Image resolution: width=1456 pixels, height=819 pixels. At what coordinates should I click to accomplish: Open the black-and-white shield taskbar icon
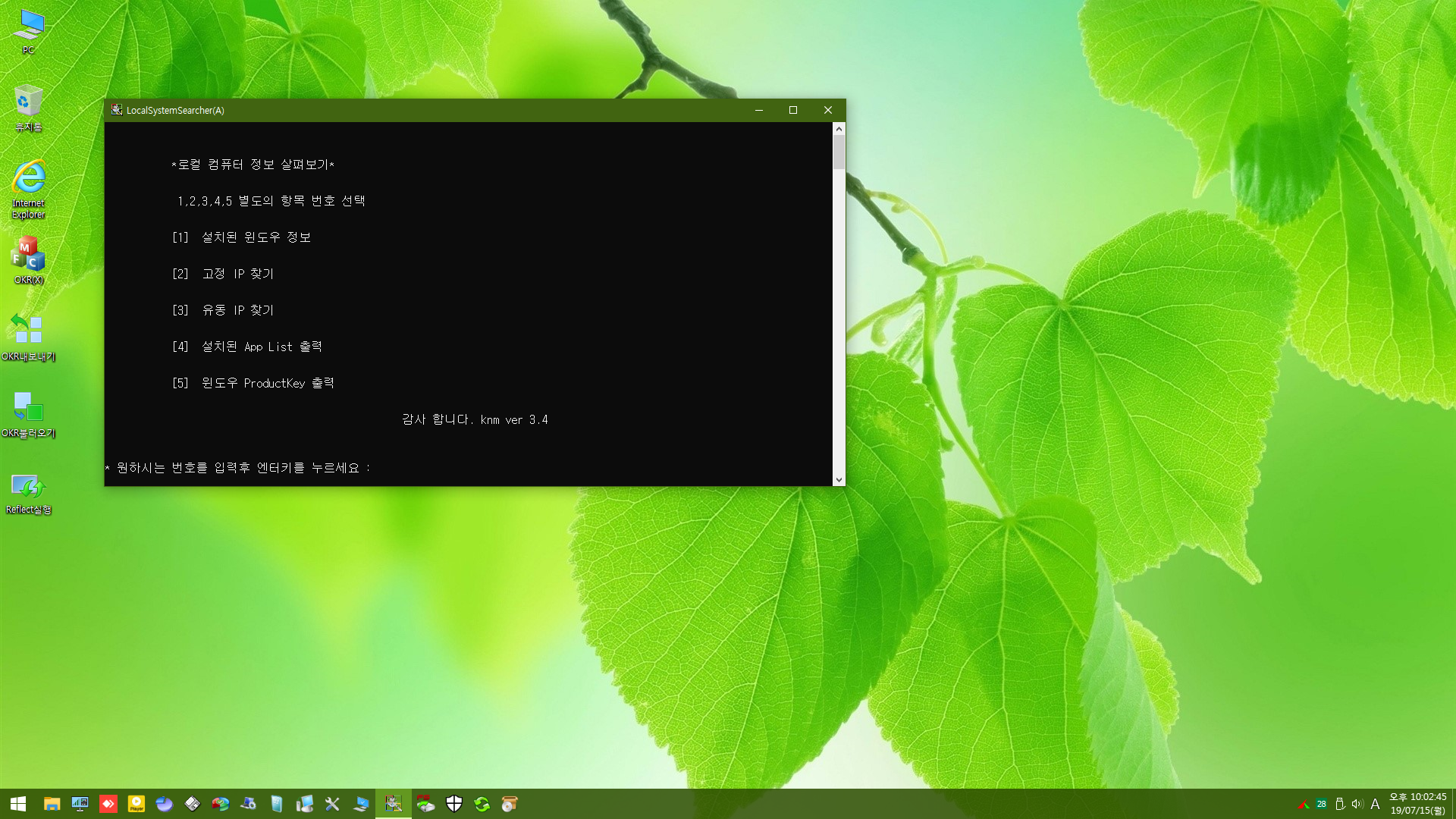[454, 804]
